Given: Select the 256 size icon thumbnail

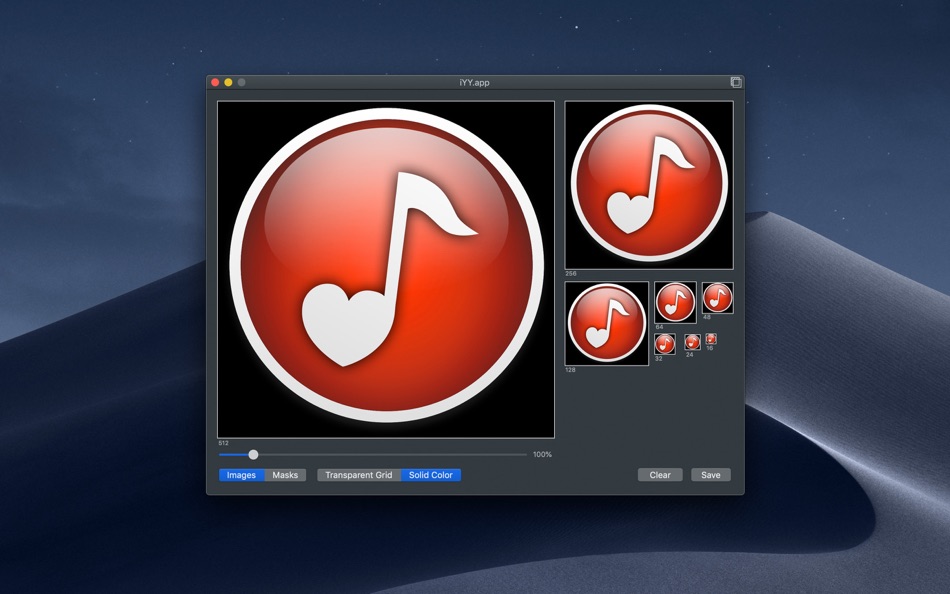Looking at the screenshot, I should tap(649, 185).
